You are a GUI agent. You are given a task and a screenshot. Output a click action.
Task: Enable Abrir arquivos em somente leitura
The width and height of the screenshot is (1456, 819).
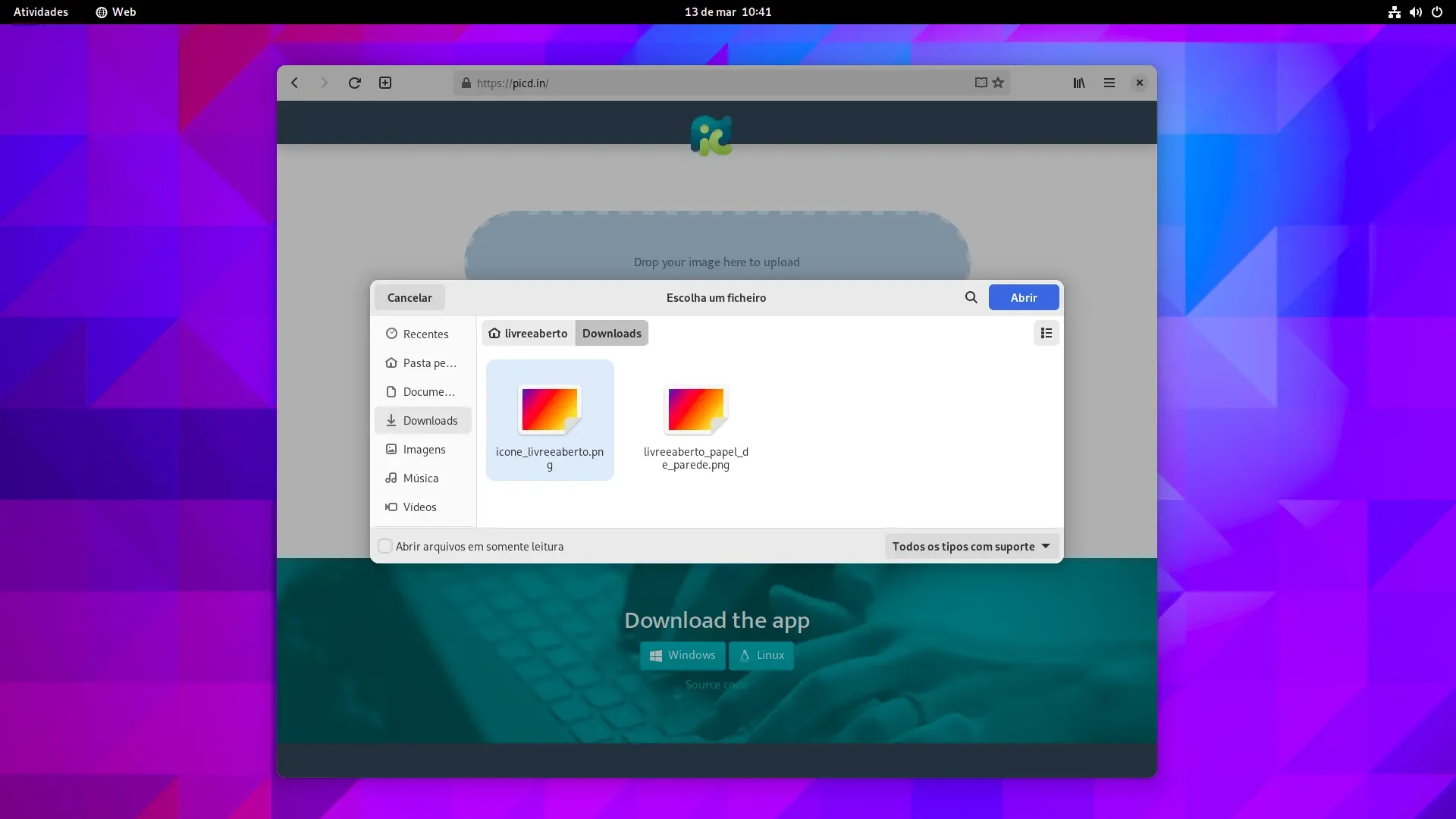(x=385, y=546)
